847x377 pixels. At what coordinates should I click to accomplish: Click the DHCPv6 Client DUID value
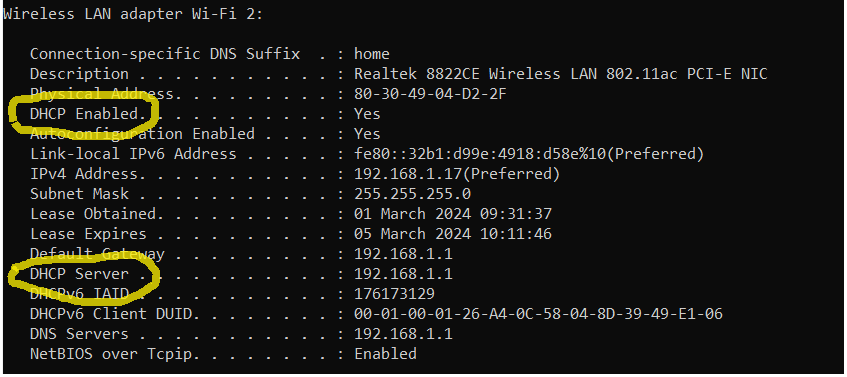tap(538, 314)
